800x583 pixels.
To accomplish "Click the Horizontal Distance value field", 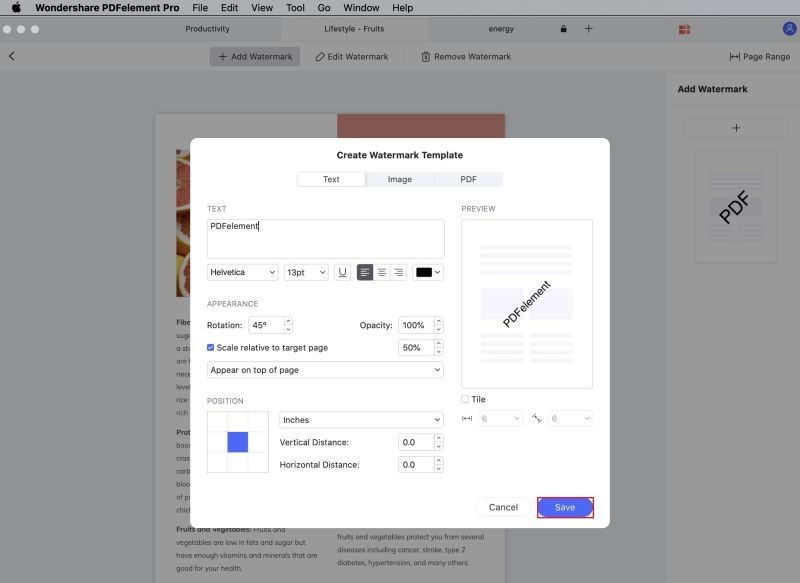I will (x=416, y=465).
